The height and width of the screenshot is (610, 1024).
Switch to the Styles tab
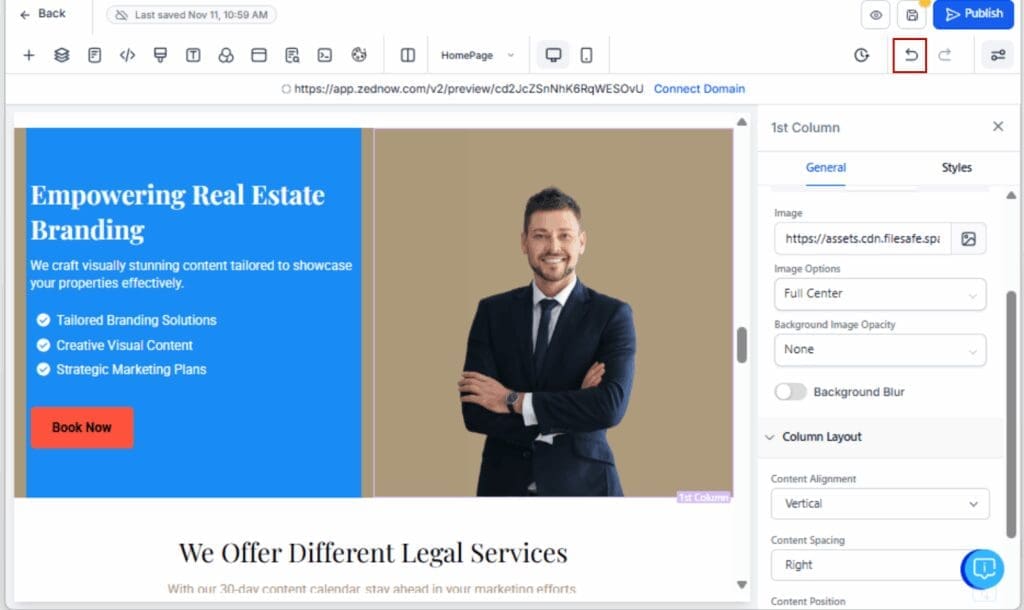(x=956, y=168)
